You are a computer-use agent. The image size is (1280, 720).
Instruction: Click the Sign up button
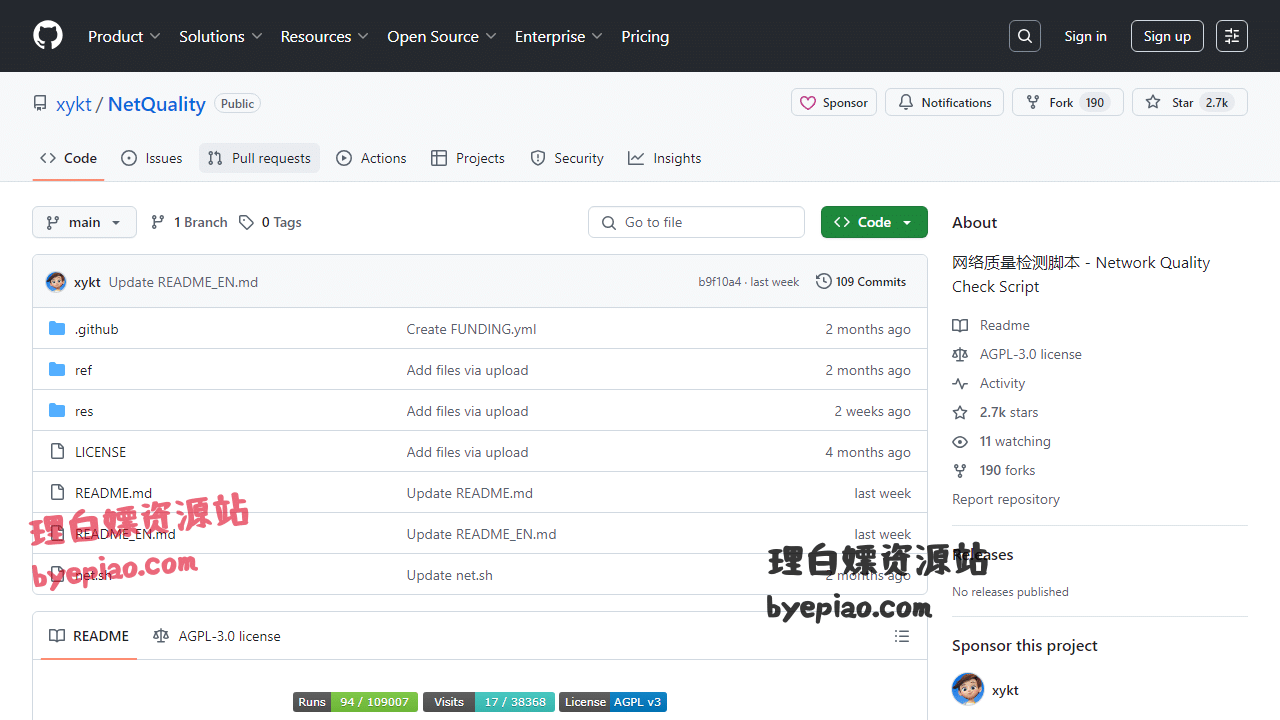click(x=1167, y=36)
